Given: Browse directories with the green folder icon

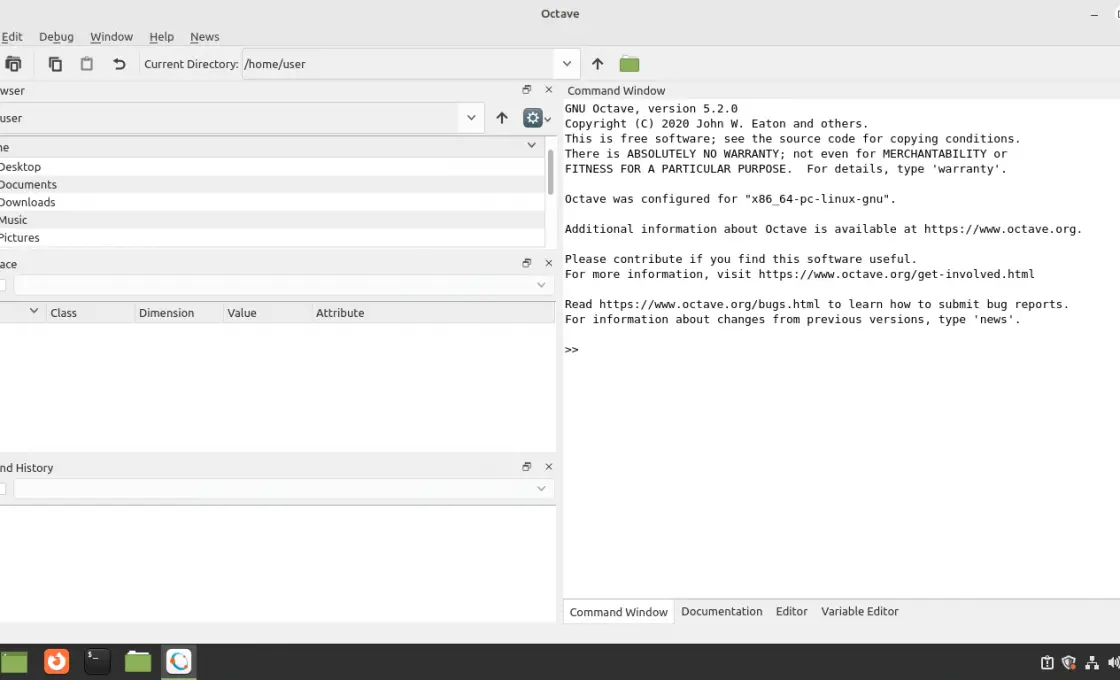Looking at the screenshot, I should pyautogui.click(x=629, y=64).
